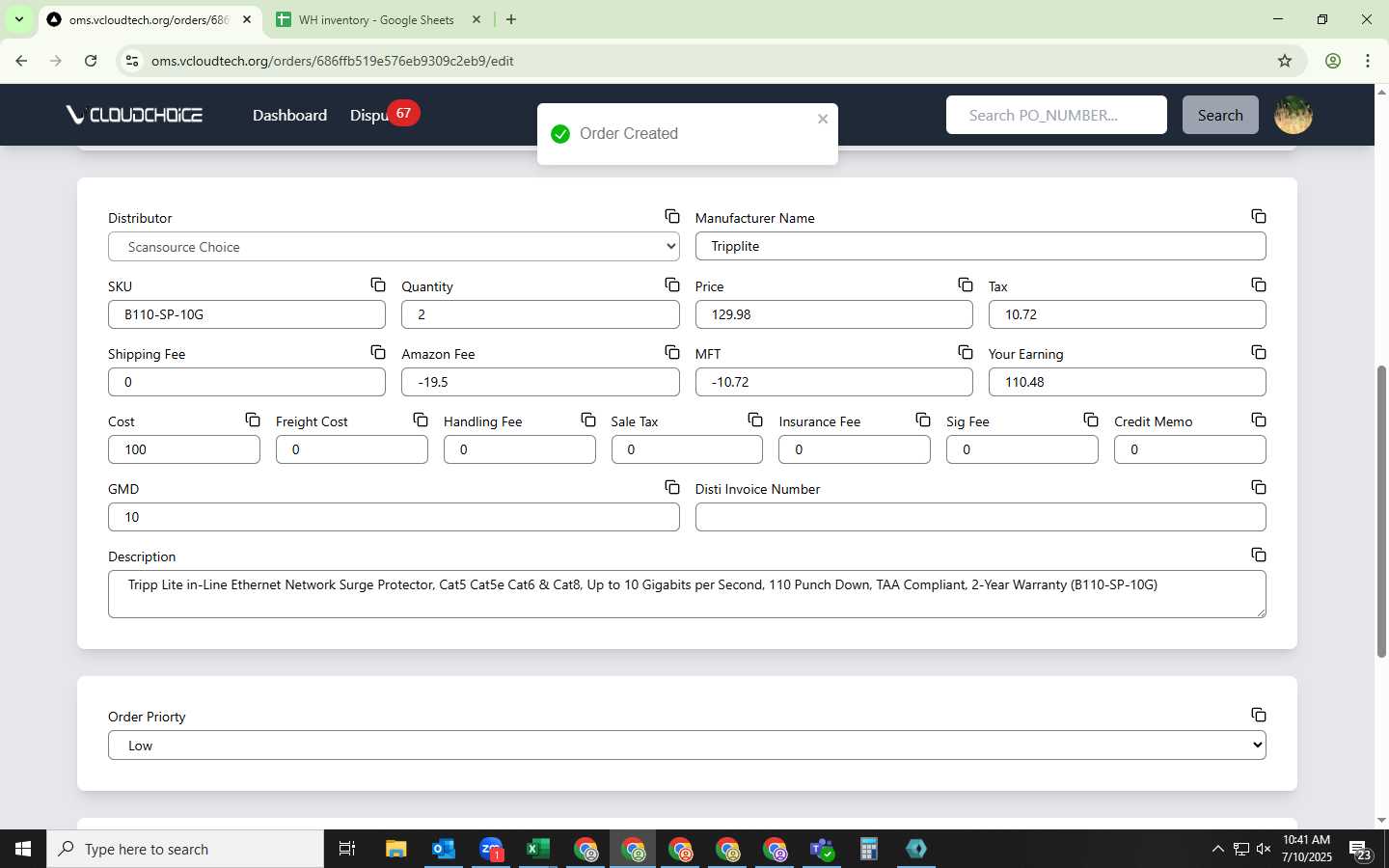Open the Disputes menu item
The width and height of the screenshot is (1389, 868).
[x=368, y=115]
